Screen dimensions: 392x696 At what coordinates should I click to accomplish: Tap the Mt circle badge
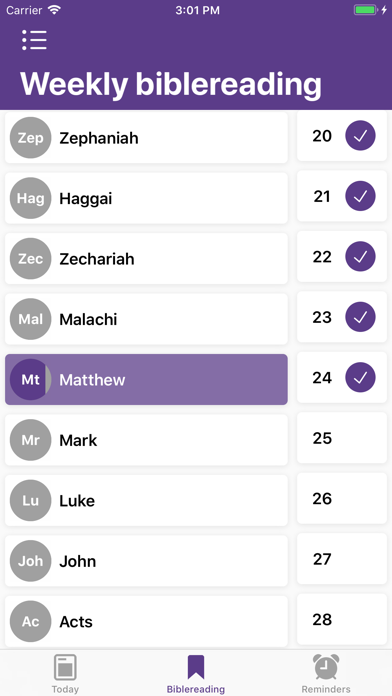tap(31, 380)
